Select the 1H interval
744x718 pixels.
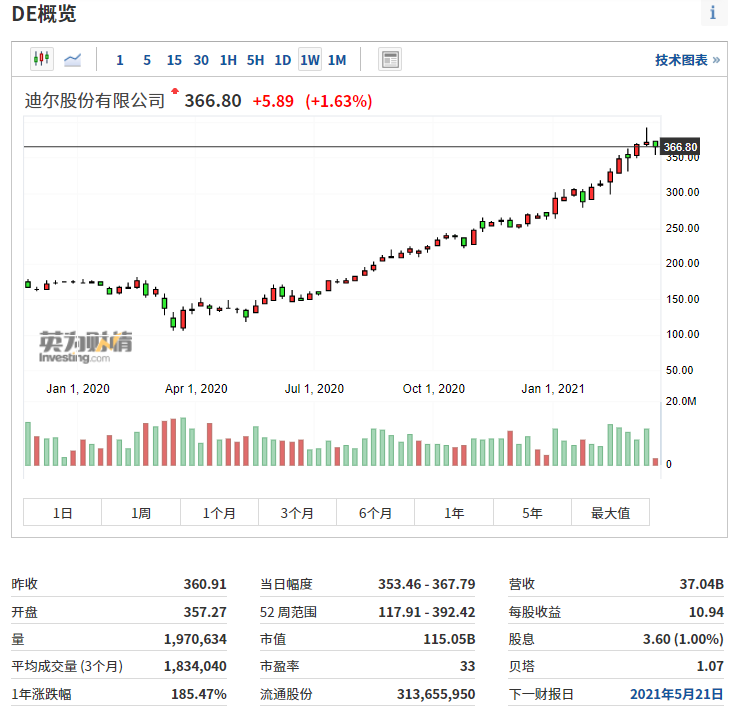point(228,60)
